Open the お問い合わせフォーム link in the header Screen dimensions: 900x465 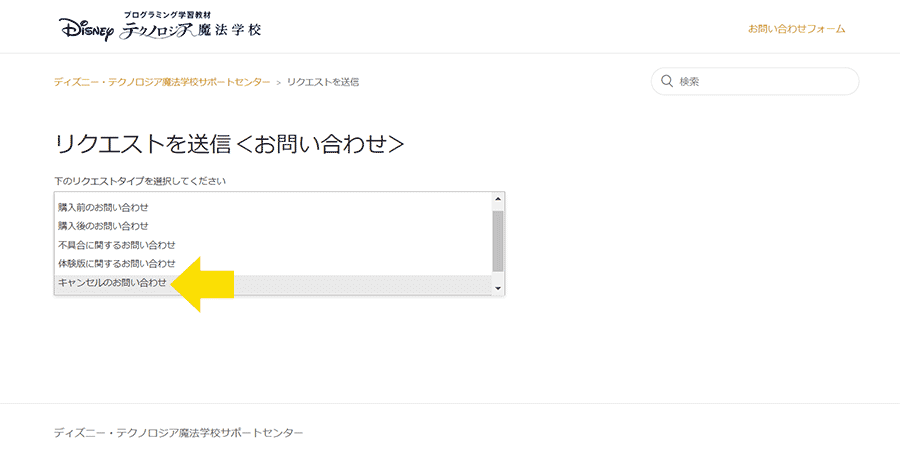[796, 29]
